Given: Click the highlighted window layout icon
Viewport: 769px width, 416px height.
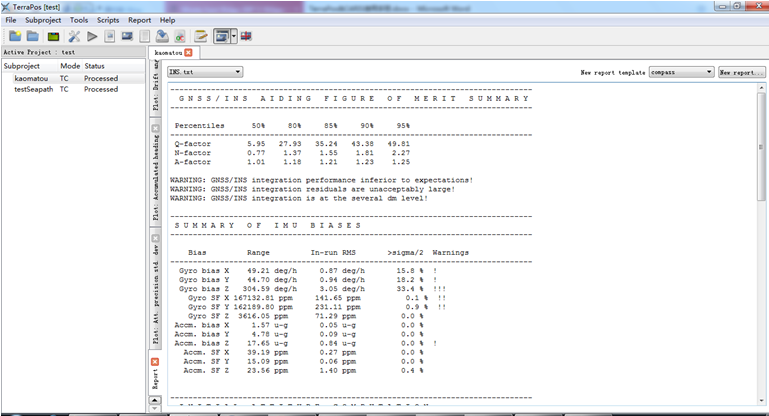Looking at the screenshot, I should [x=220, y=36].
